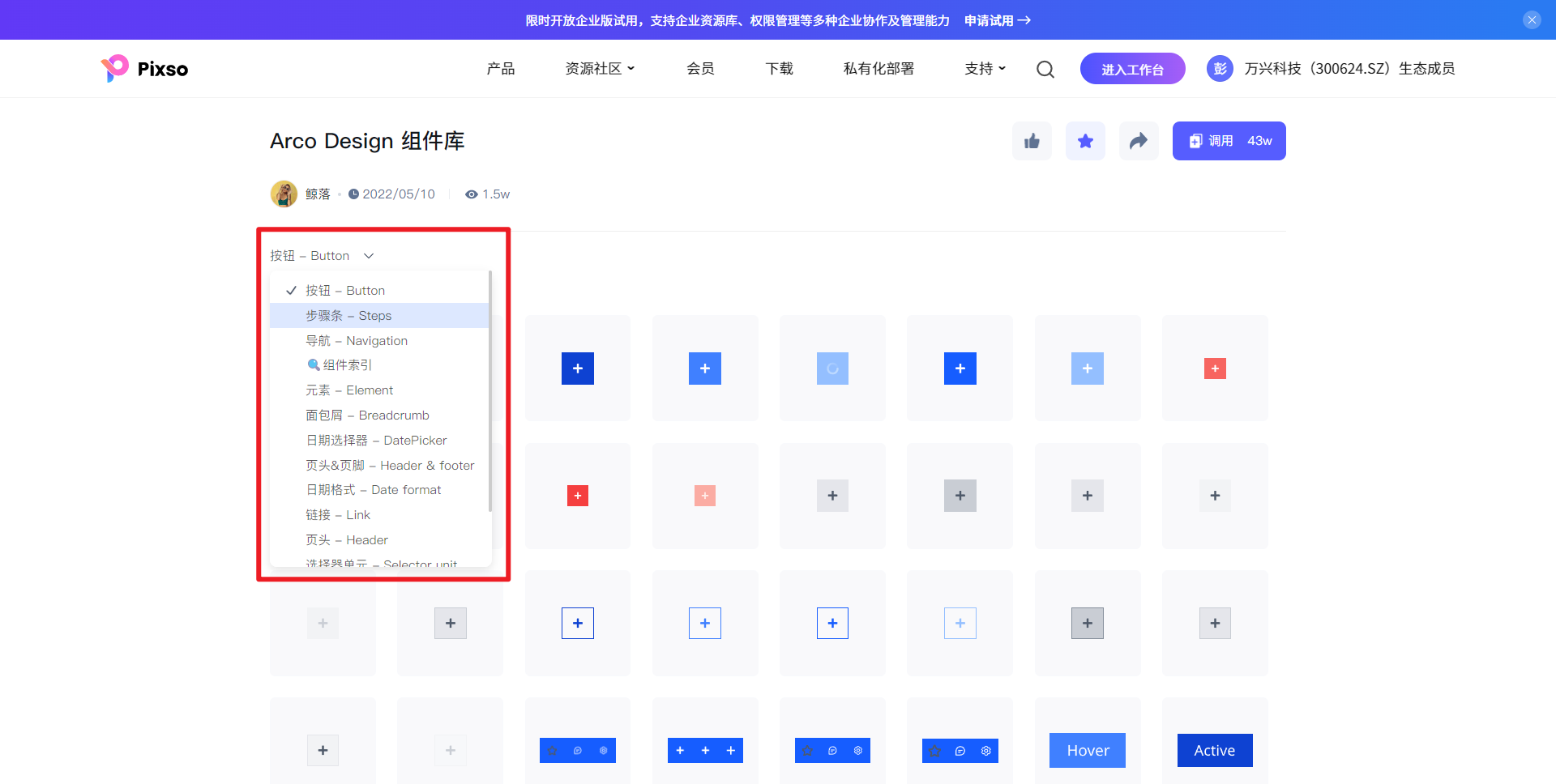
Task: Select the checked 按钮 – Button list option
Action: coord(379,291)
